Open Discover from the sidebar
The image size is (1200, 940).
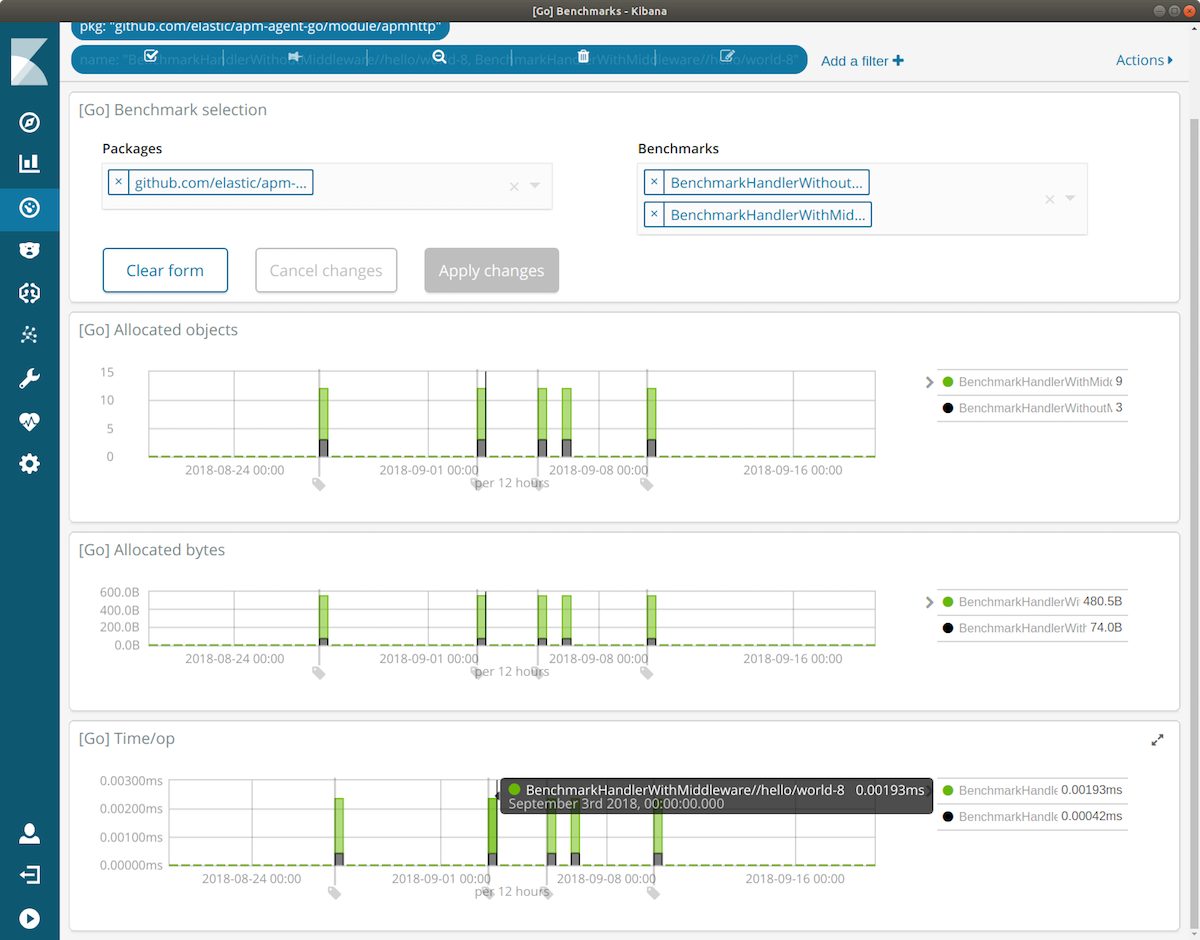(29, 122)
